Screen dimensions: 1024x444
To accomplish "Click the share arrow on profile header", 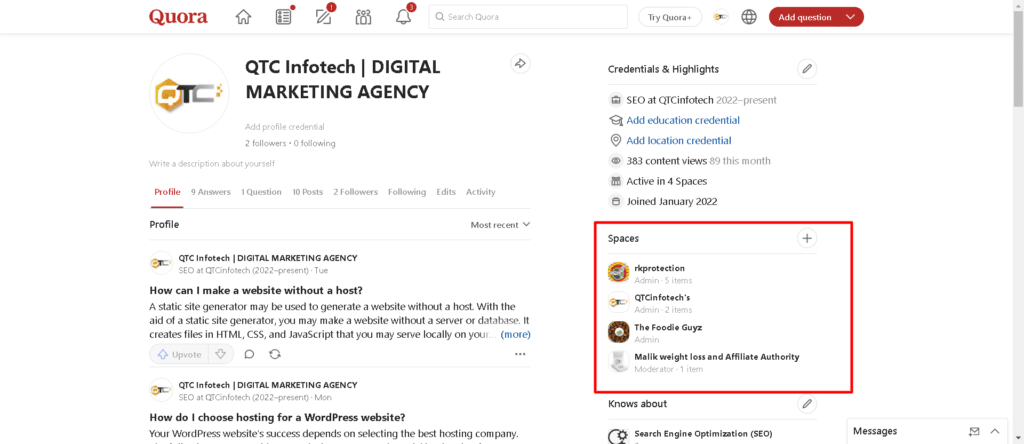I will [x=520, y=63].
